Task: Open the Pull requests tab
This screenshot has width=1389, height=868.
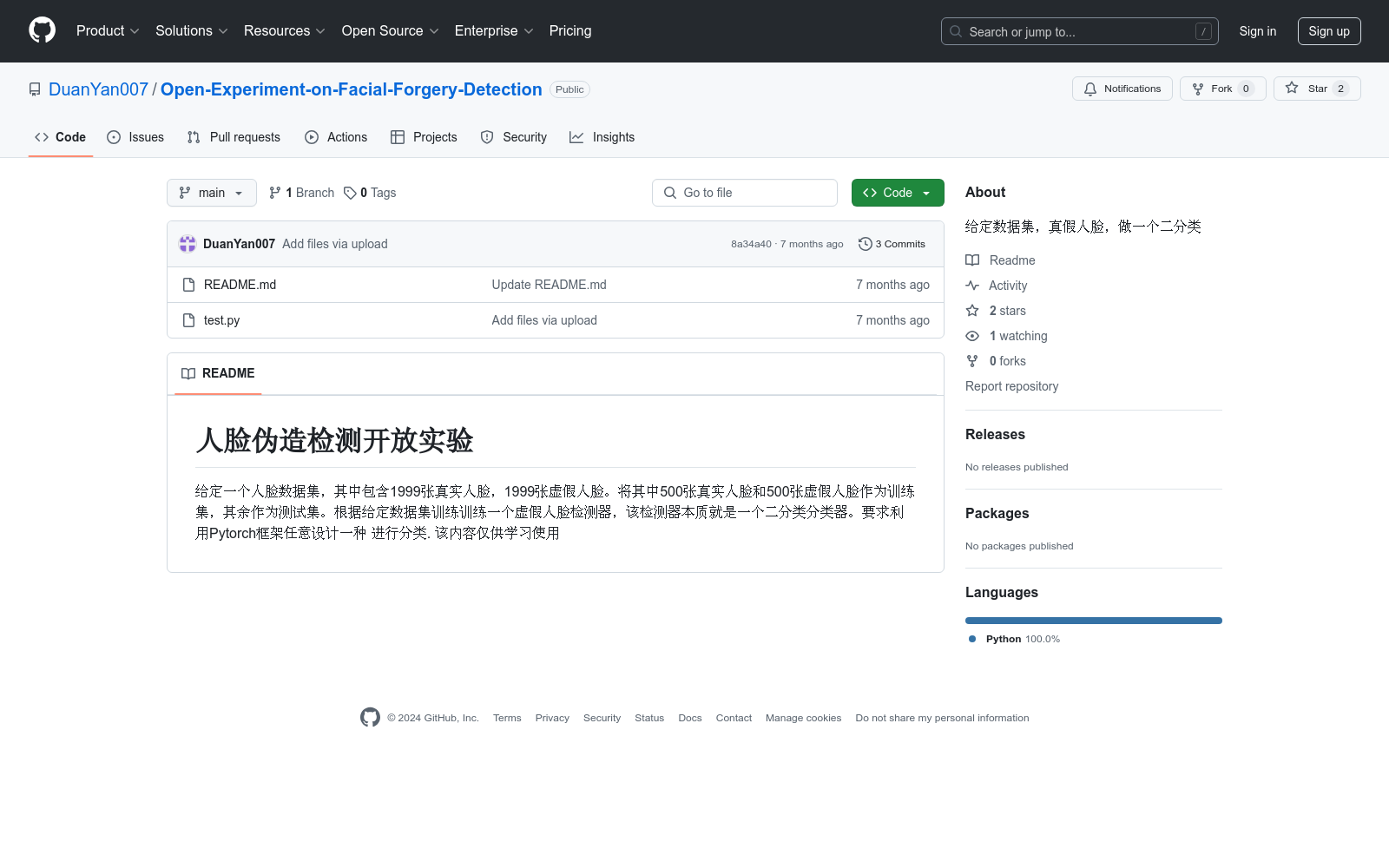Action: (x=234, y=137)
